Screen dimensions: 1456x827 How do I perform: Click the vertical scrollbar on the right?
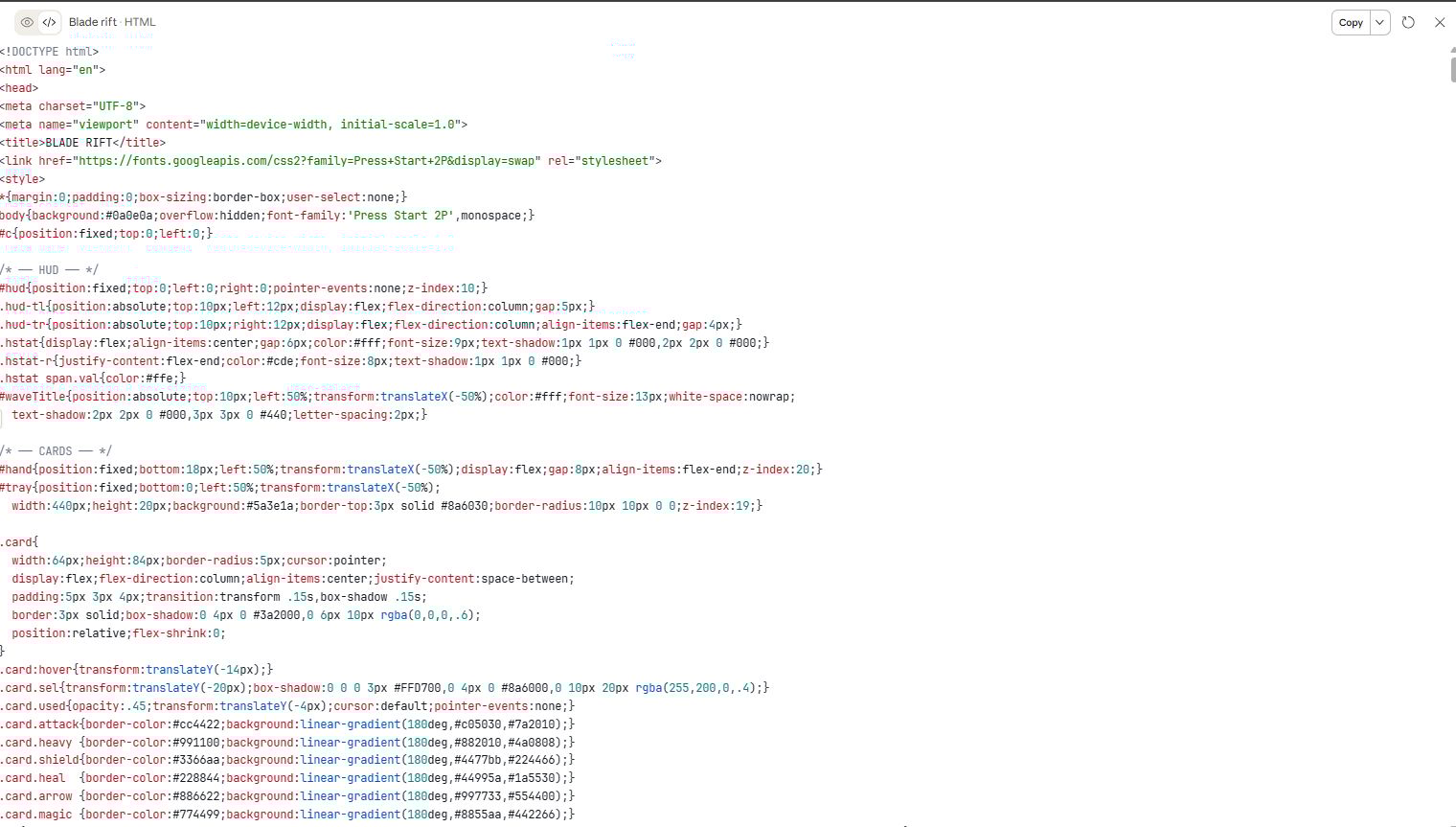click(1451, 67)
